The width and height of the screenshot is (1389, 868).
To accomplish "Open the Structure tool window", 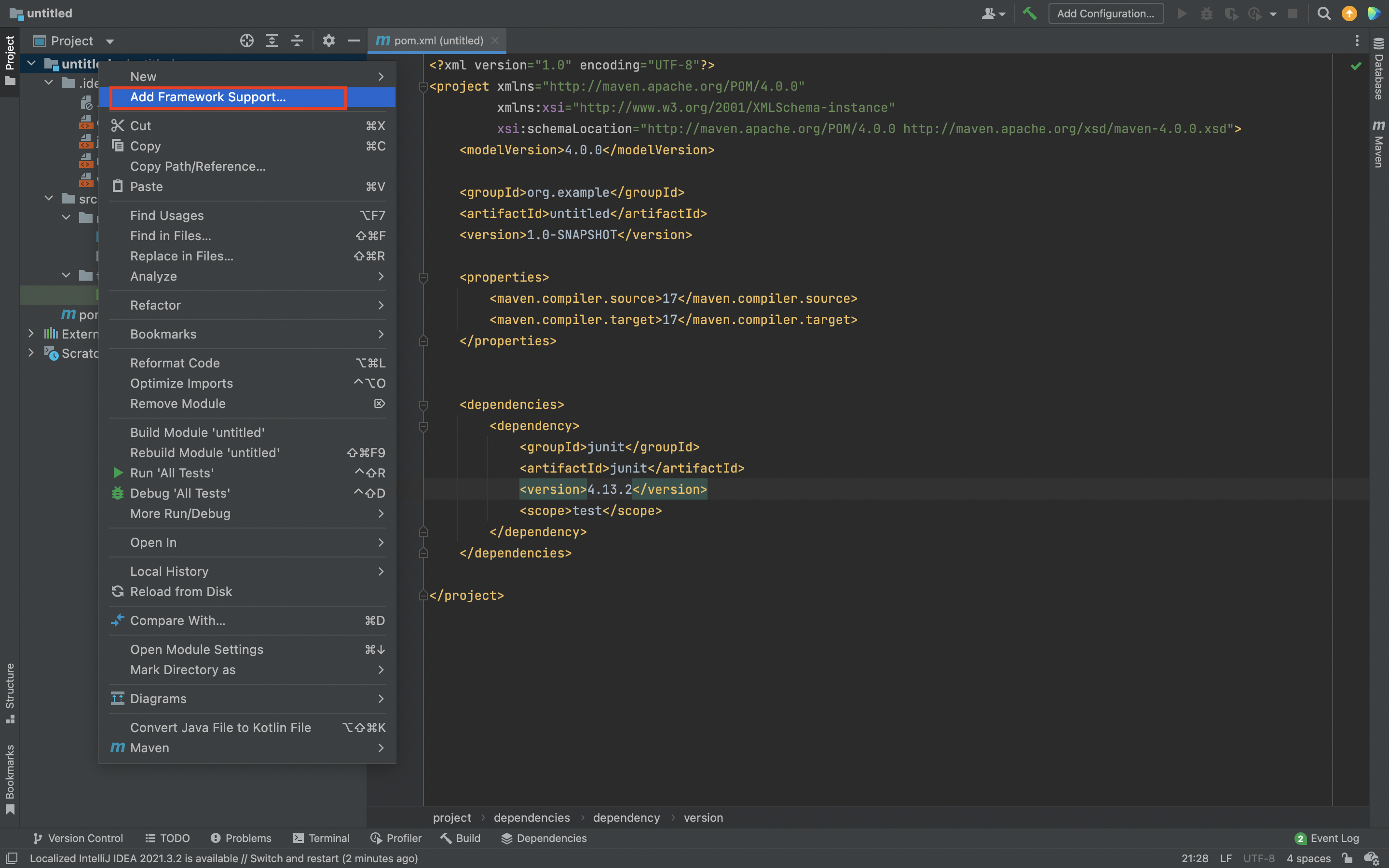I will click(x=10, y=692).
